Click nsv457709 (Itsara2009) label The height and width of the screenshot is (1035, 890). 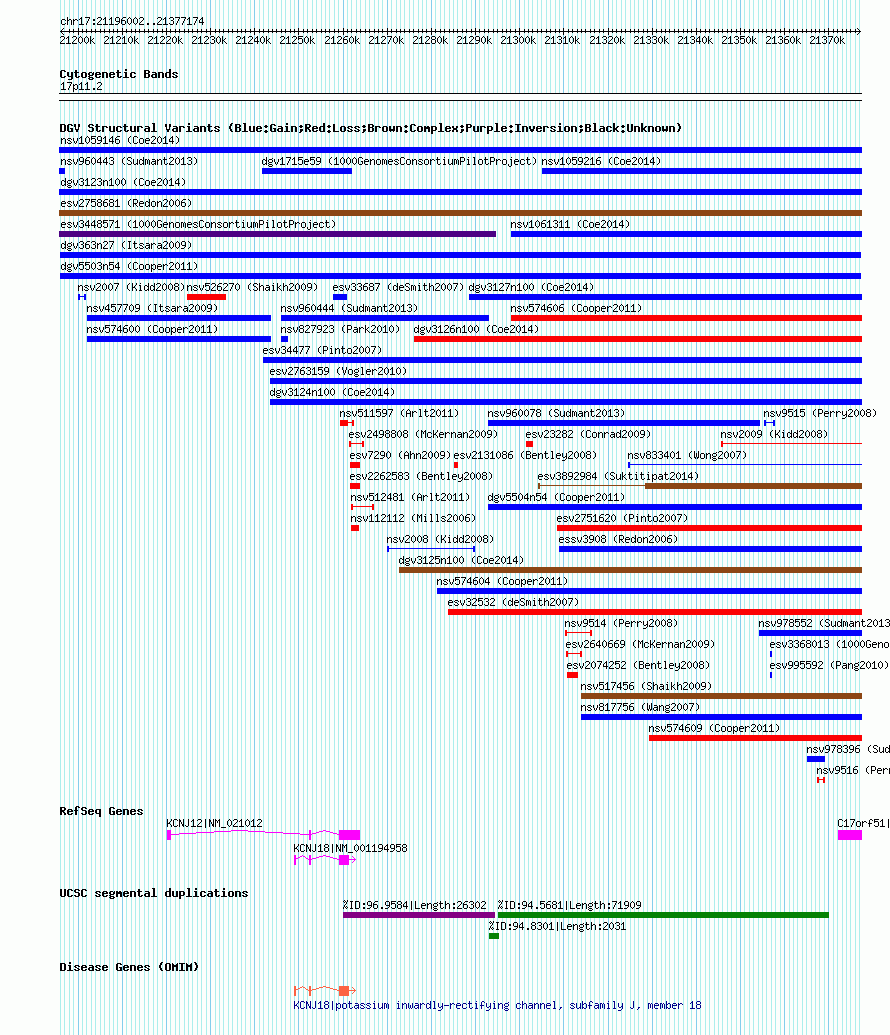[152, 309]
